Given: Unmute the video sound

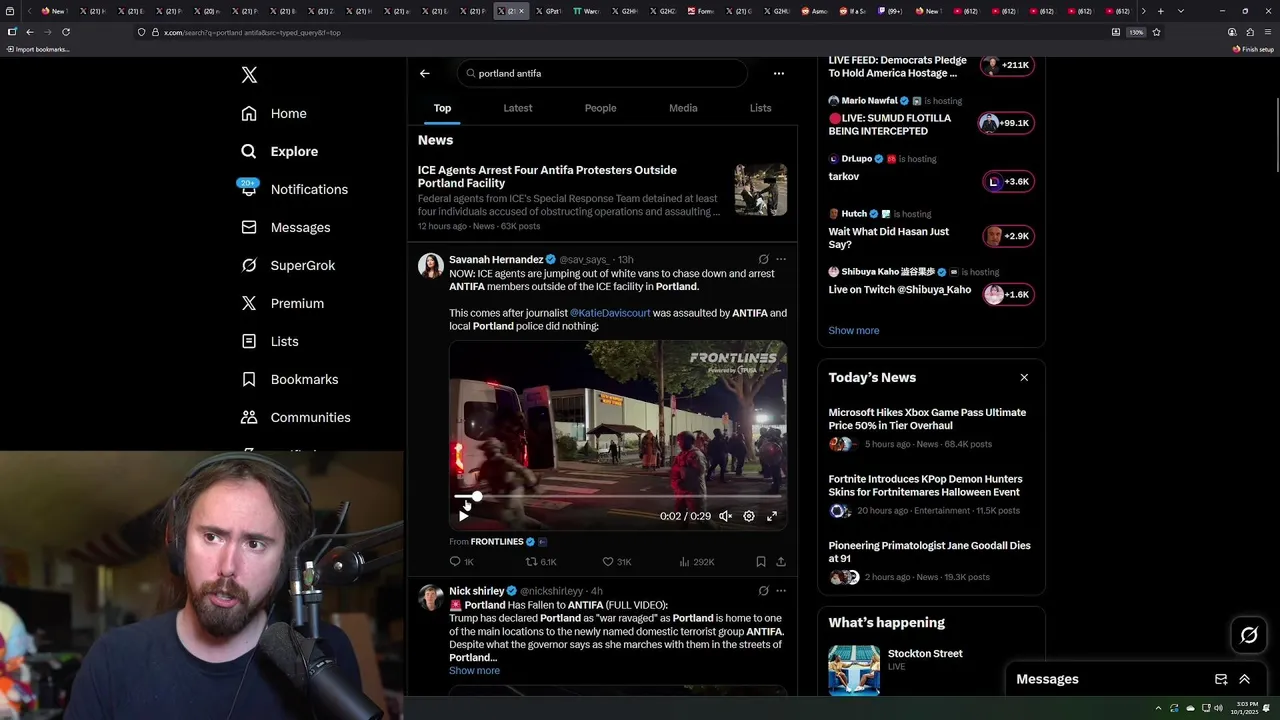Looking at the screenshot, I should tap(725, 516).
